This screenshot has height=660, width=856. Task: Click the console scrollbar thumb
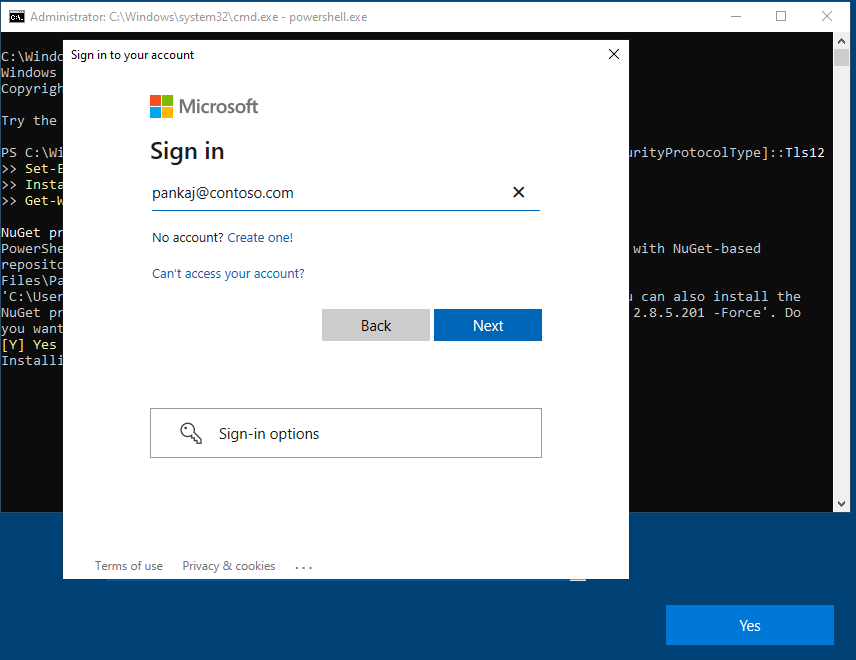pyautogui.click(x=843, y=58)
